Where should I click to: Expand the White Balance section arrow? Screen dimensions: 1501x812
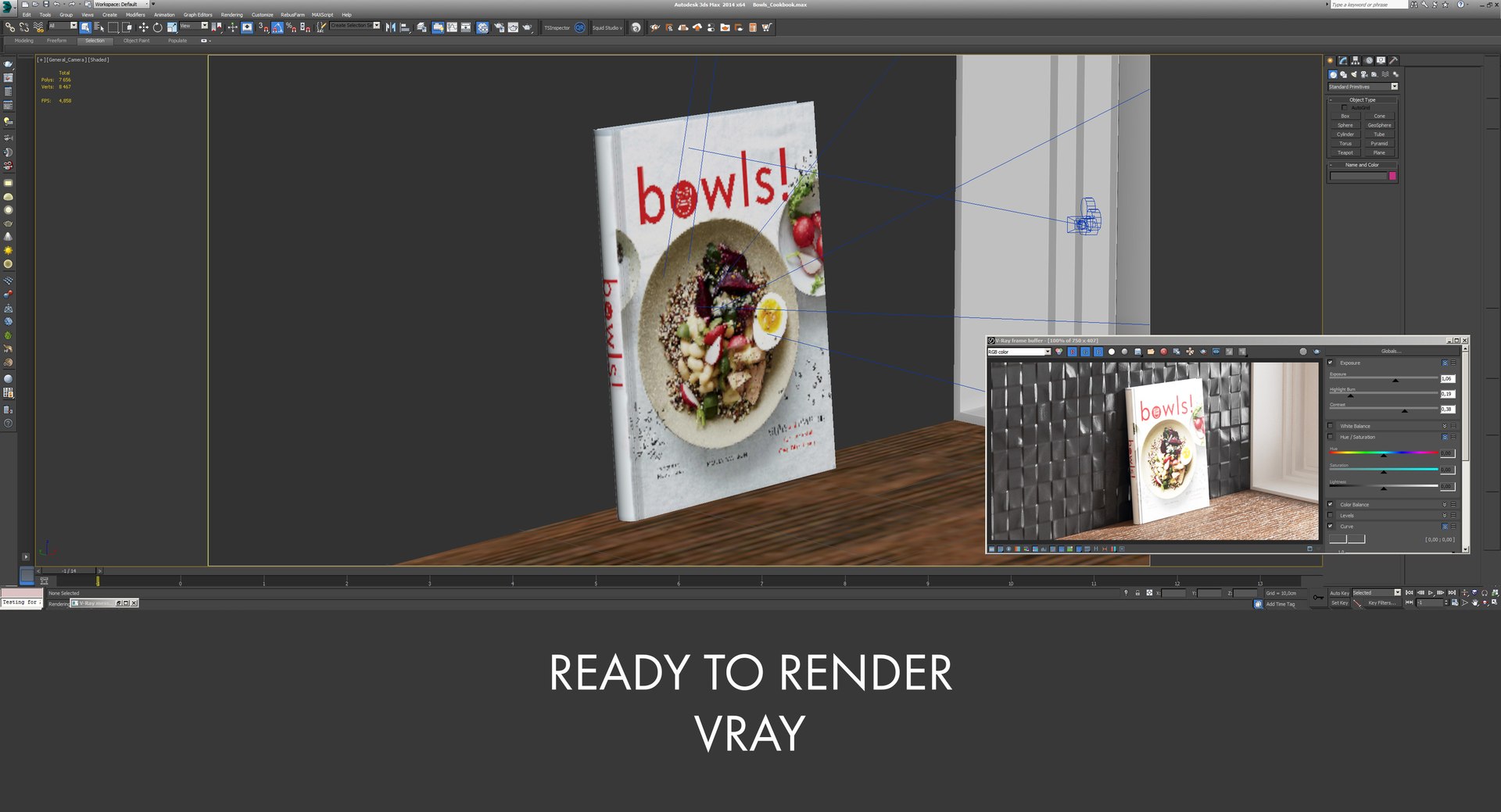pos(1445,426)
